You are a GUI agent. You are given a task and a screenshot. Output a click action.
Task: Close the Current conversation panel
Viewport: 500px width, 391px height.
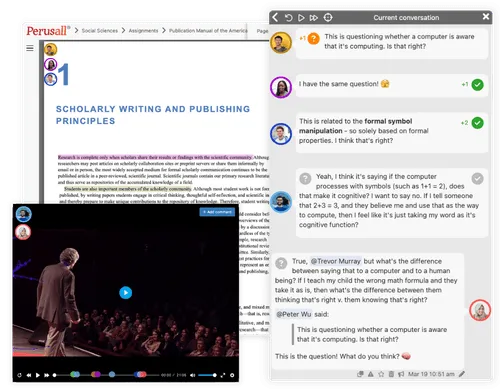tap(486, 16)
